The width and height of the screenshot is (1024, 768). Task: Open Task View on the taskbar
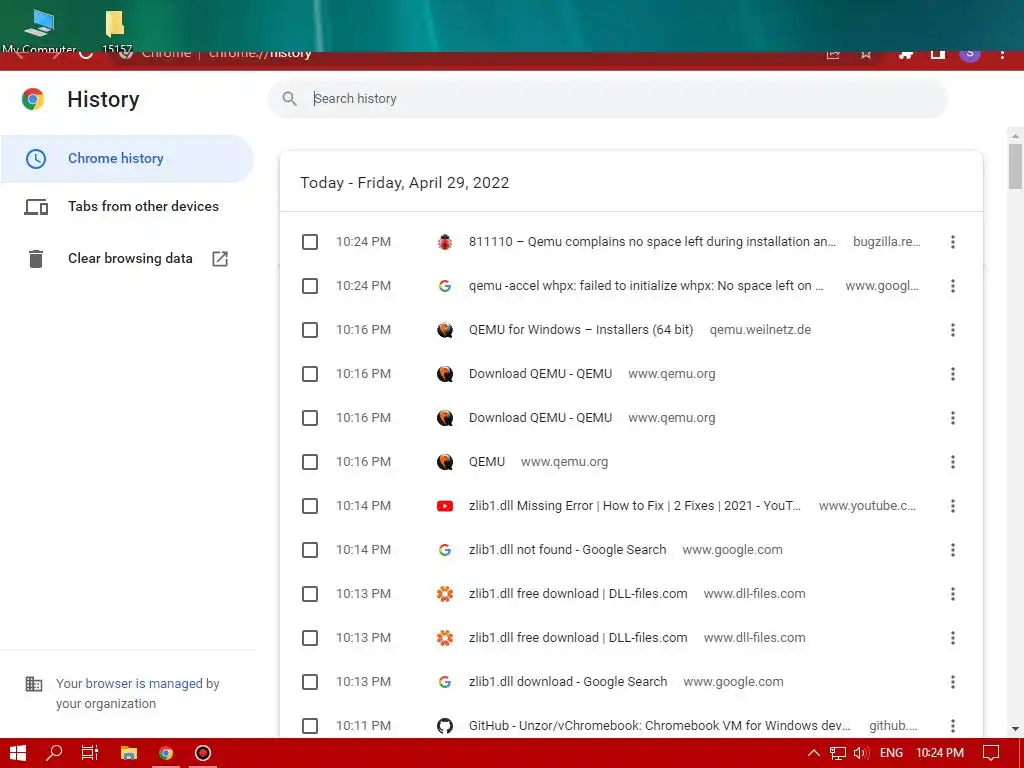(90, 753)
